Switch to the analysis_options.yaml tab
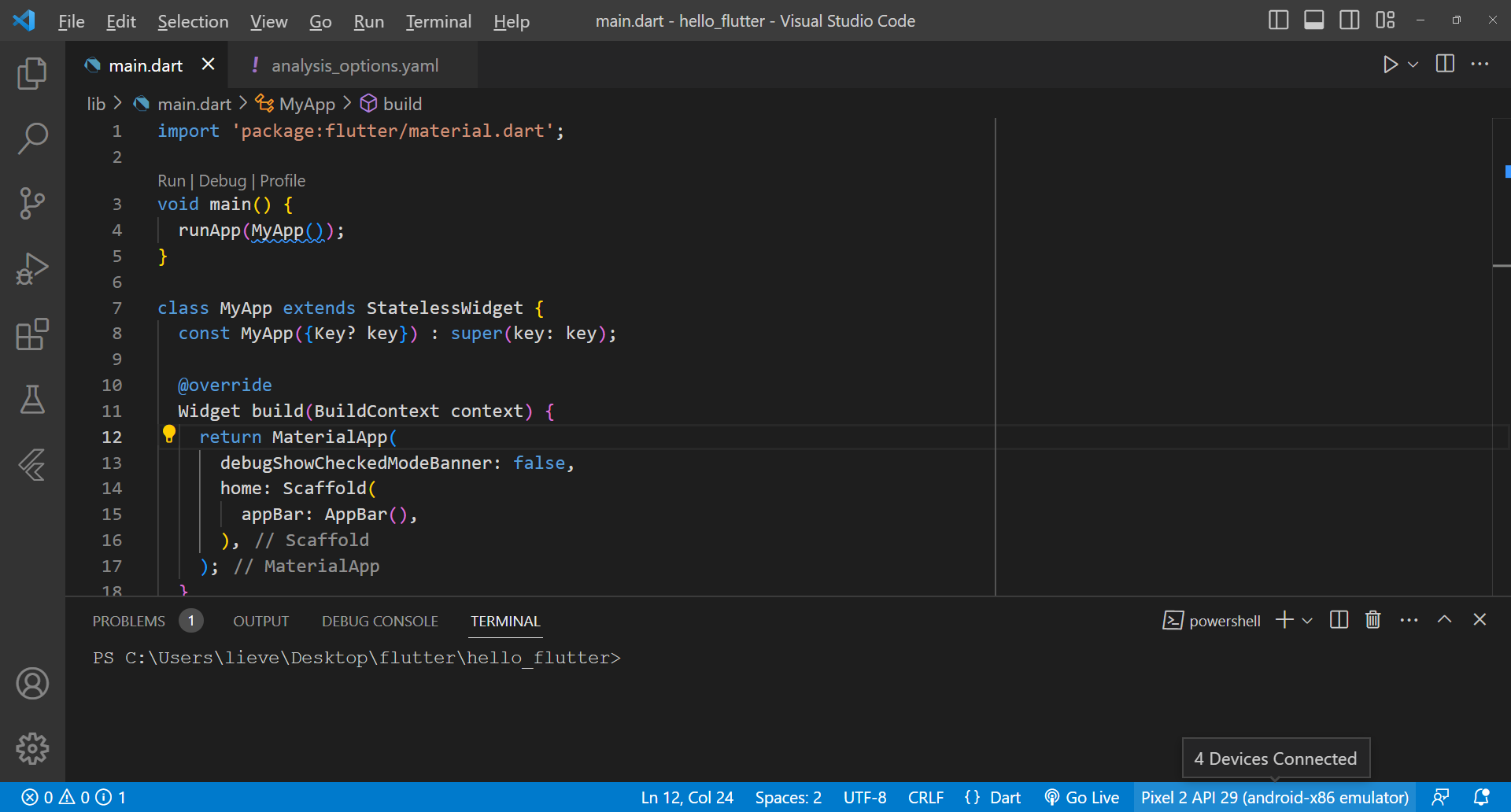Viewport: 1511px width, 812px height. 353,65
